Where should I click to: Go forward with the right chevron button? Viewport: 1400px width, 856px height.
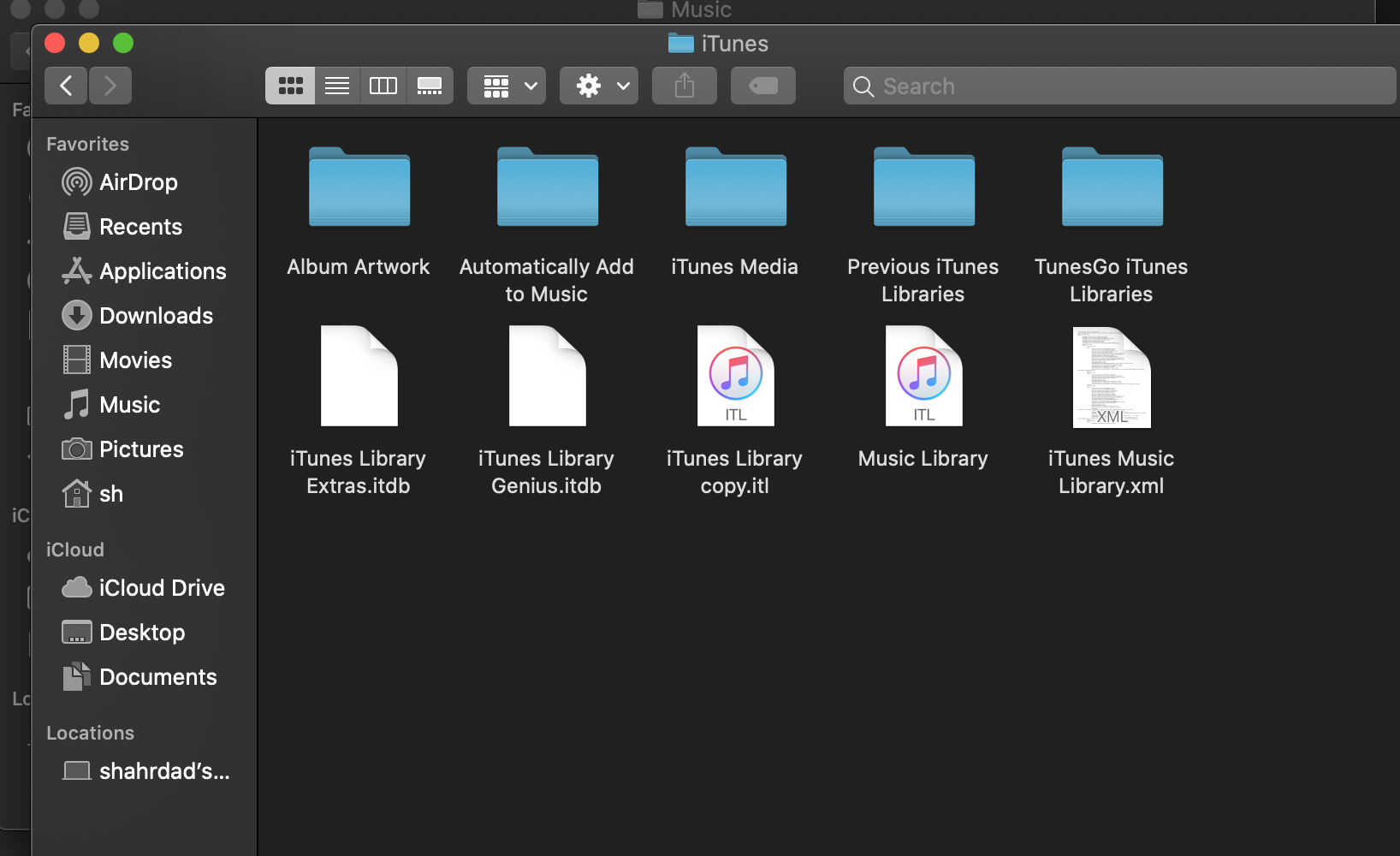pos(110,86)
